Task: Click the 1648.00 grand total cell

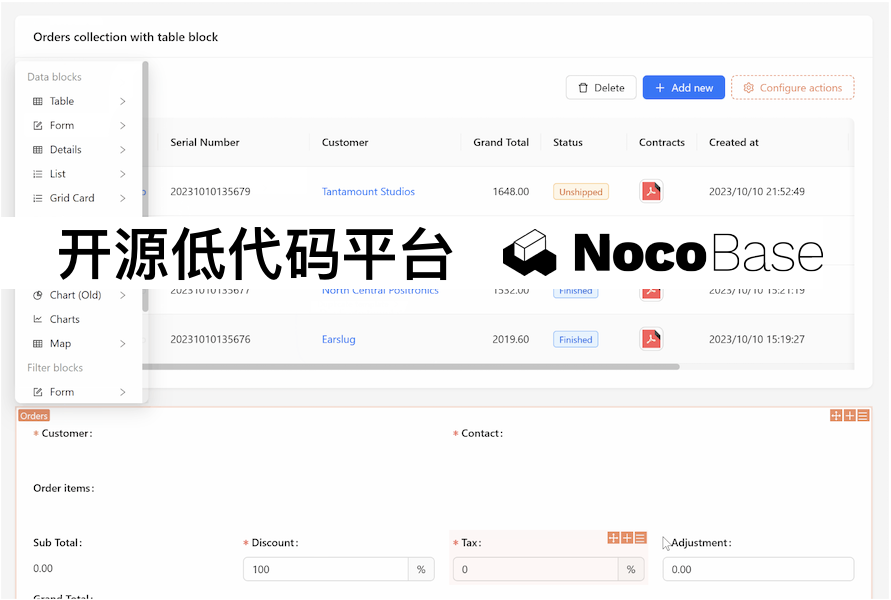Action: 510,191
